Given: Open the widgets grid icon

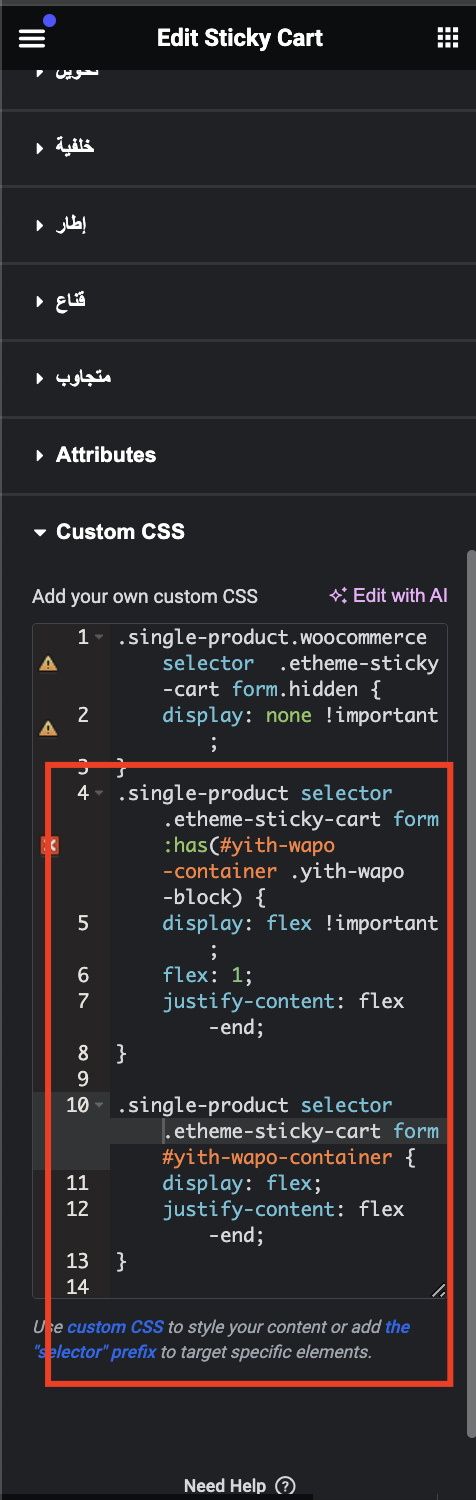Looking at the screenshot, I should pyautogui.click(x=447, y=38).
